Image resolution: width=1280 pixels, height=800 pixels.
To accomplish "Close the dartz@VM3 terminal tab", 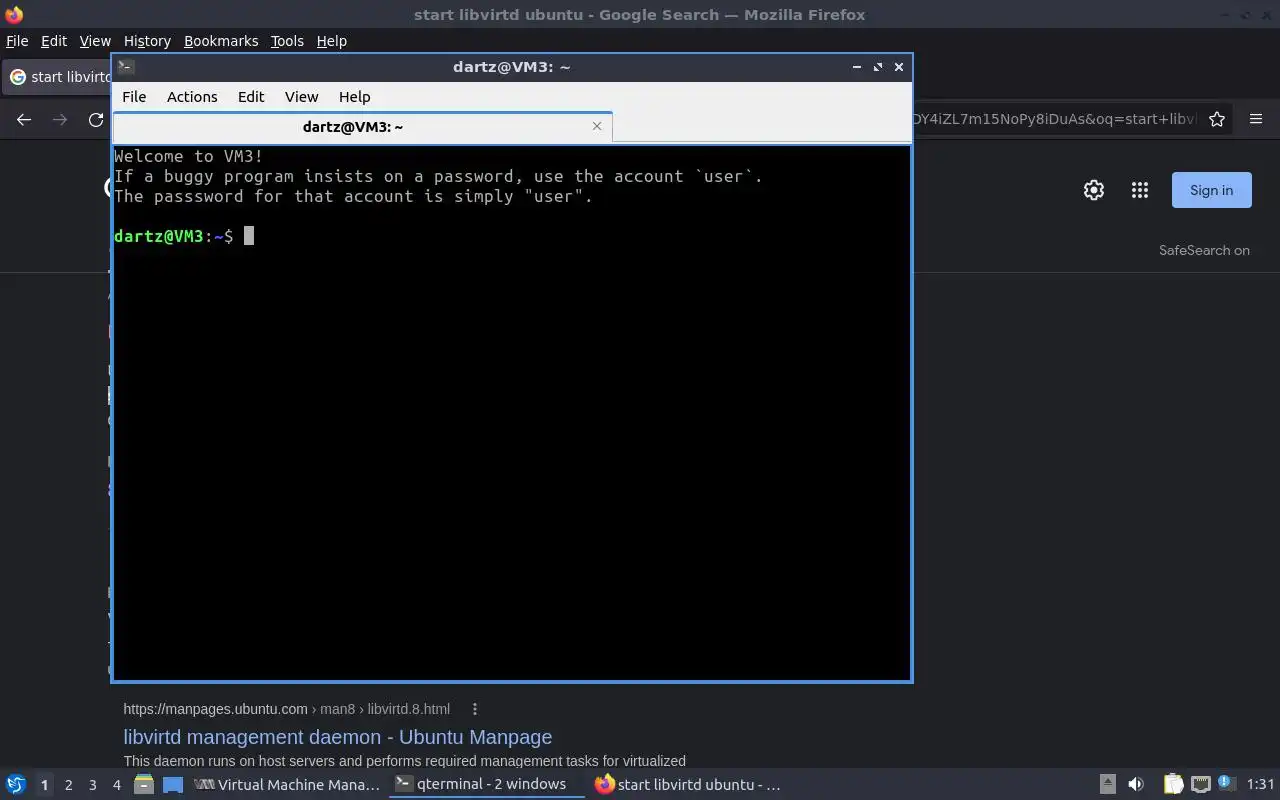I will point(597,126).
